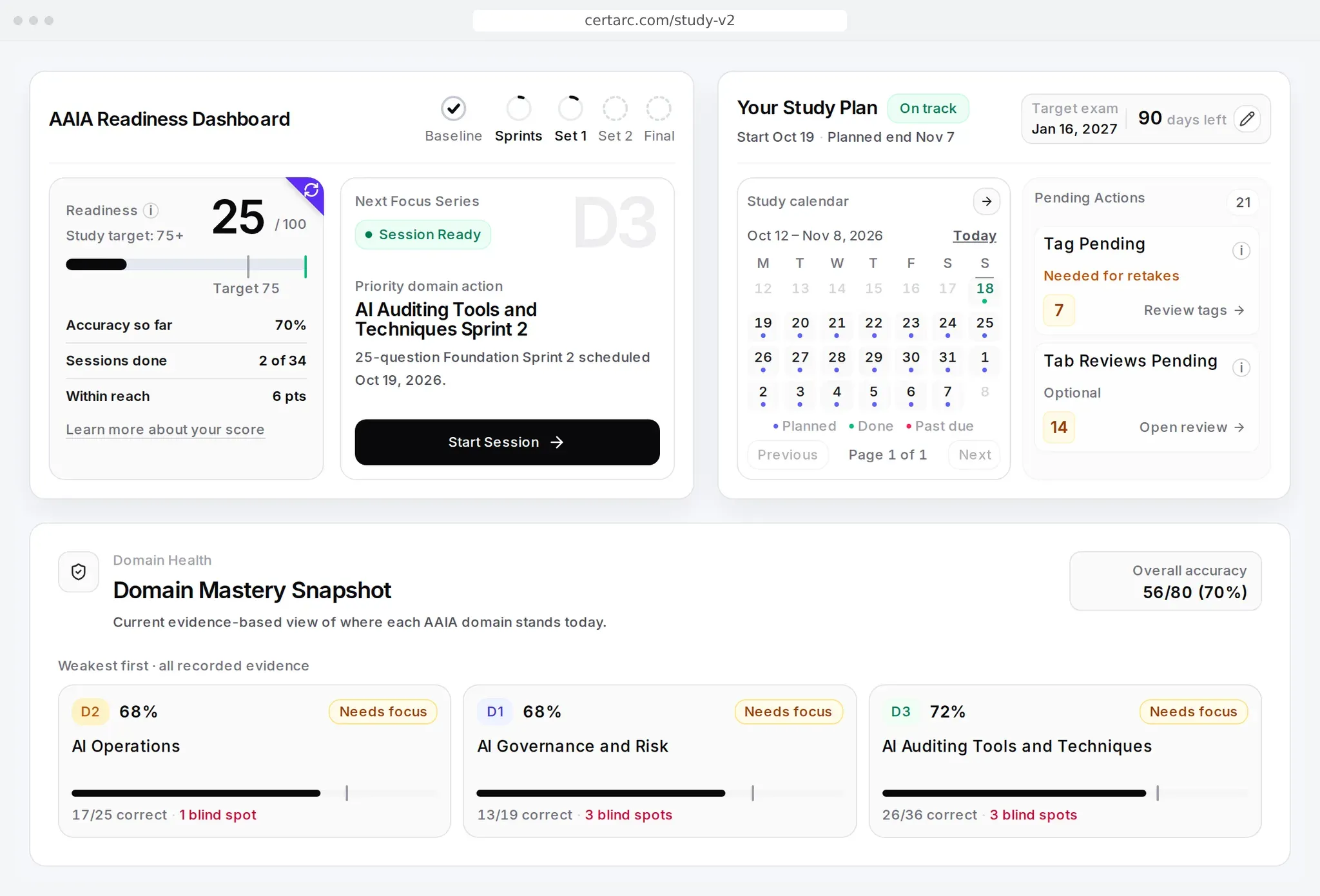Viewport: 1320px width, 896px height.
Task: Switch to the Set 1 step label
Action: coord(570,136)
